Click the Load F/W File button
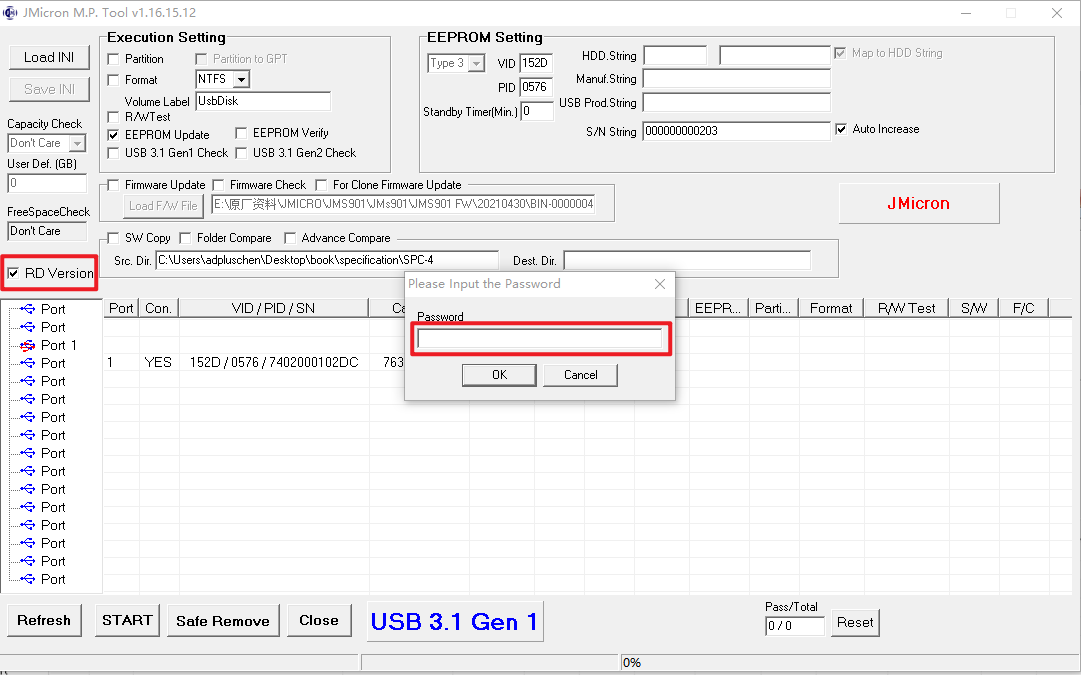Screen dimensions: 1081x675 point(163,205)
